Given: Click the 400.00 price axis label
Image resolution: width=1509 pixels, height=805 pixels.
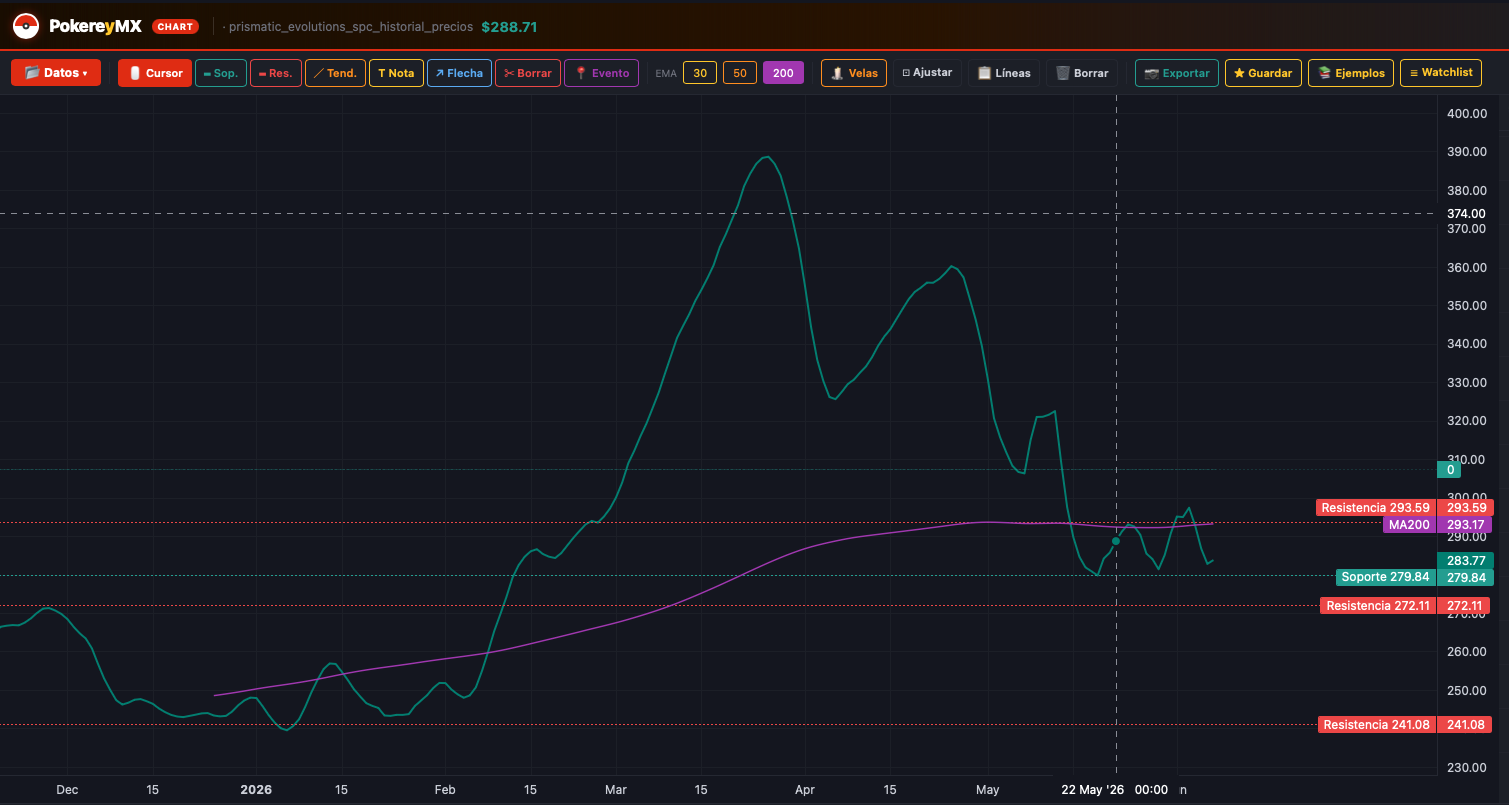Looking at the screenshot, I should click(1466, 114).
